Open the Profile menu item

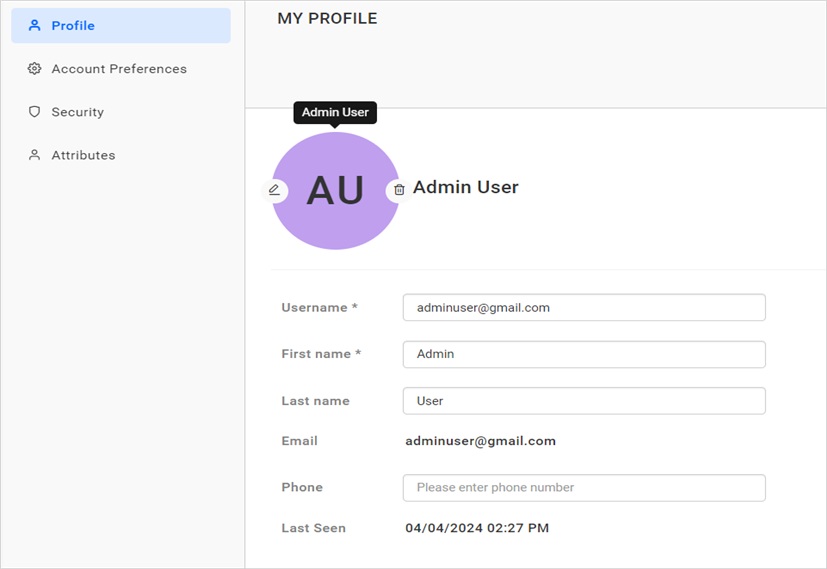click(121, 25)
